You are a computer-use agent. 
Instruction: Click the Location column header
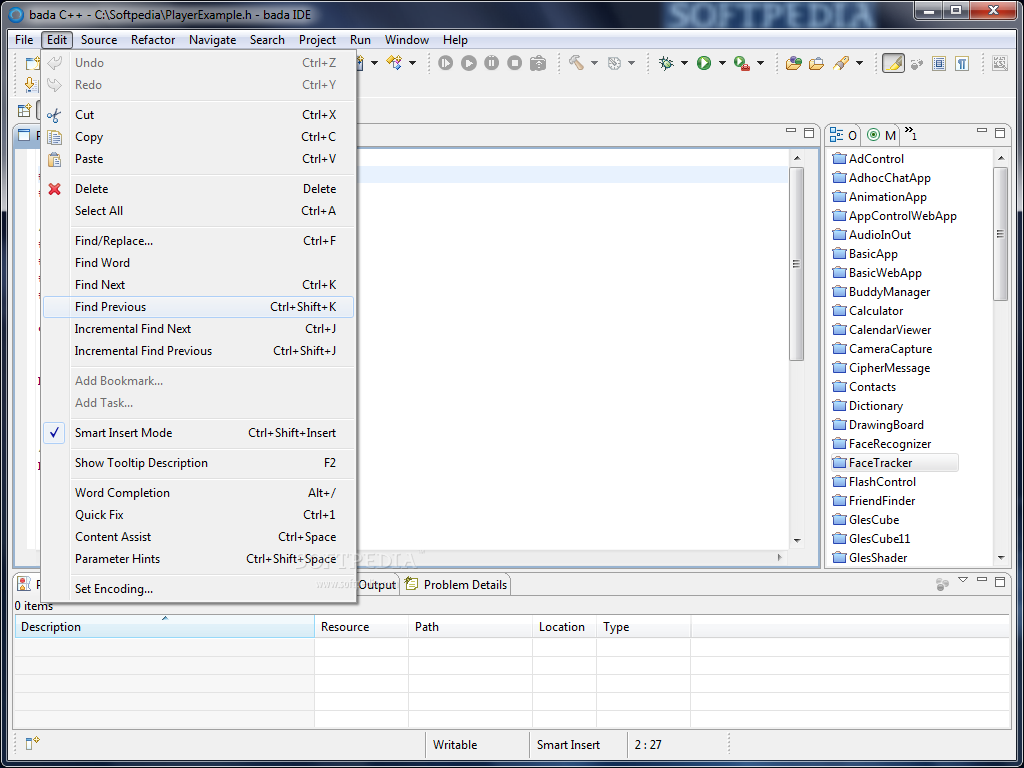coord(564,627)
